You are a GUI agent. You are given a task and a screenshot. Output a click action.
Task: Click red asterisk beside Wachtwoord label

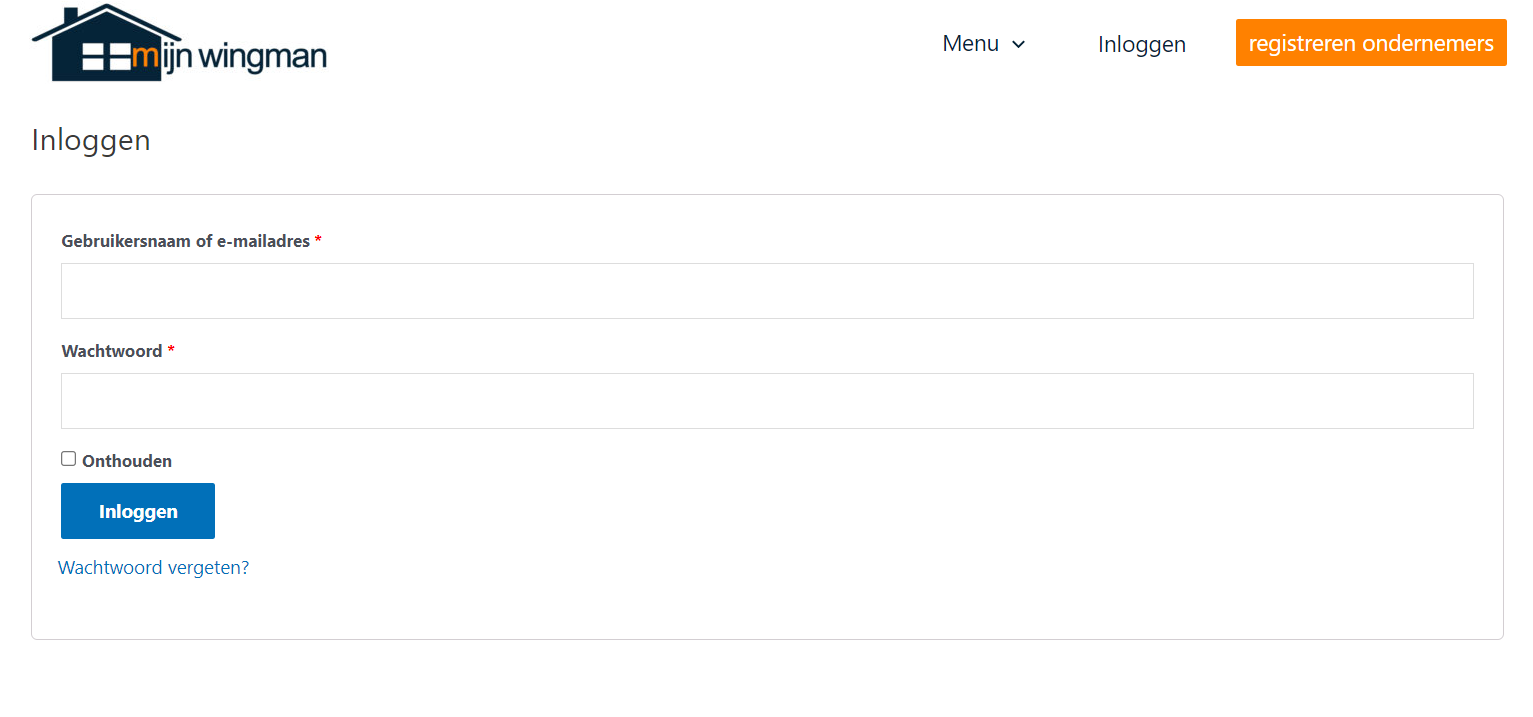click(171, 351)
